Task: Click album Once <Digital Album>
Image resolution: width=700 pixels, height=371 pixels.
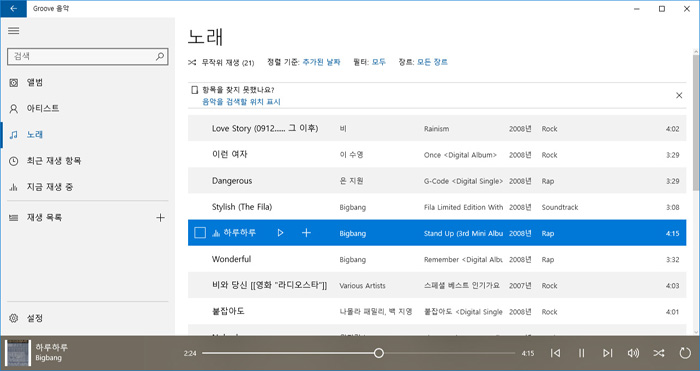Action: (x=460, y=155)
